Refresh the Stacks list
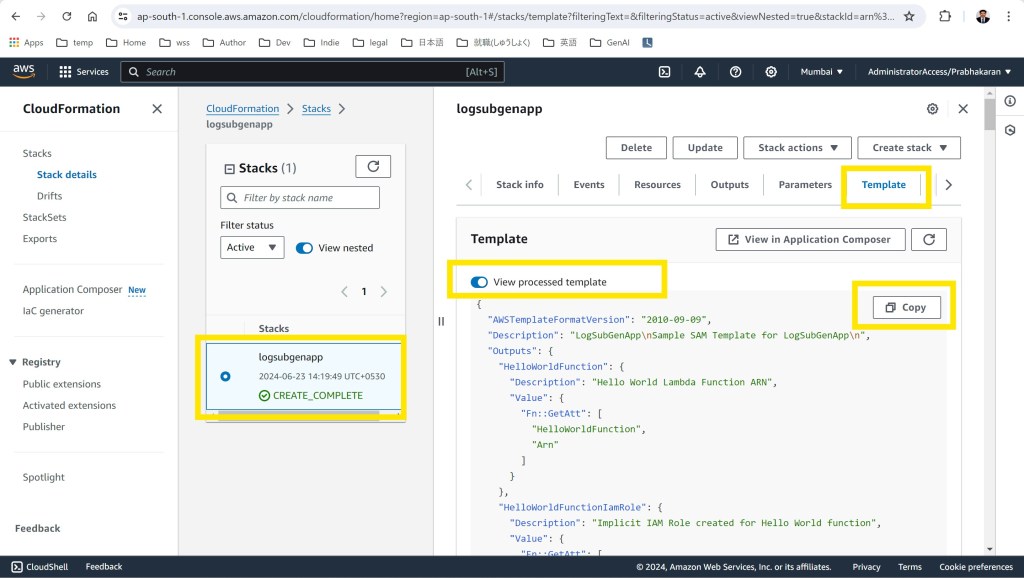 (x=373, y=167)
